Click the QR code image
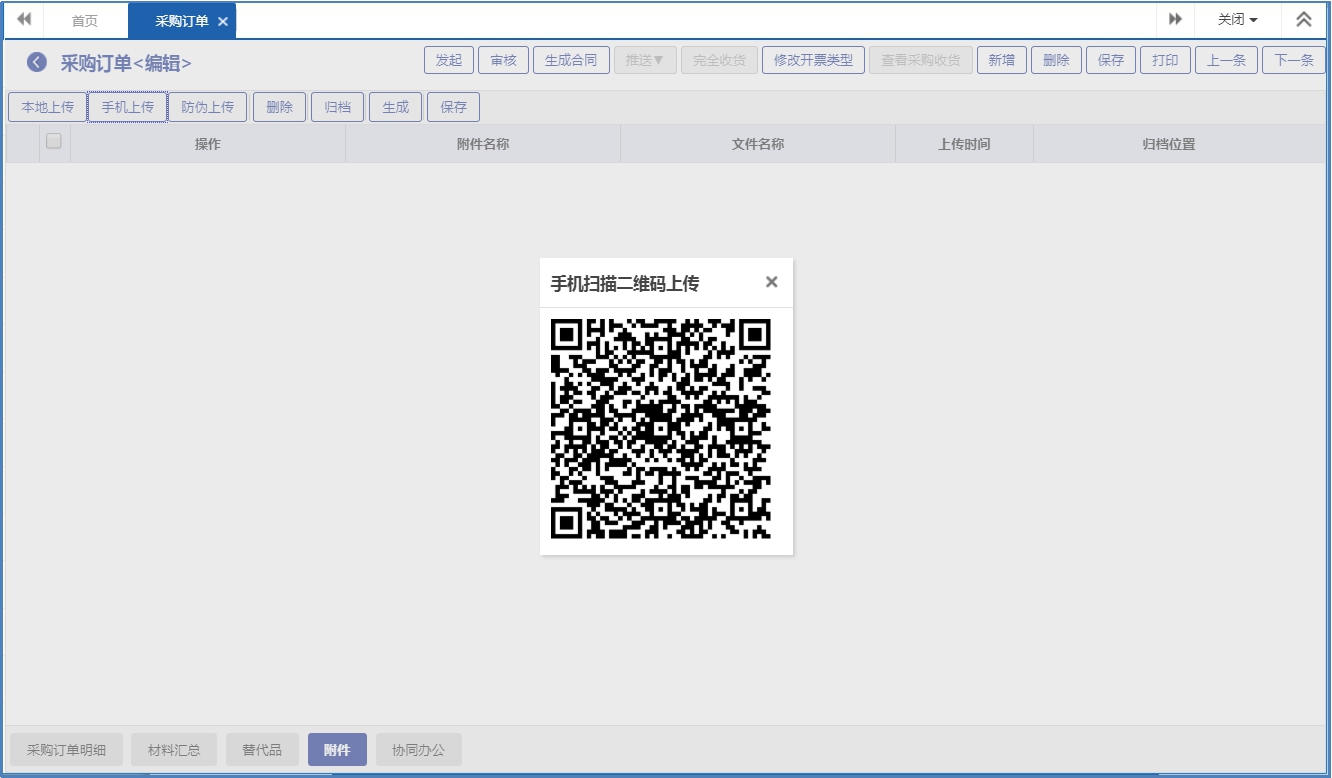1332x778 pixels. tap(661, 428)
